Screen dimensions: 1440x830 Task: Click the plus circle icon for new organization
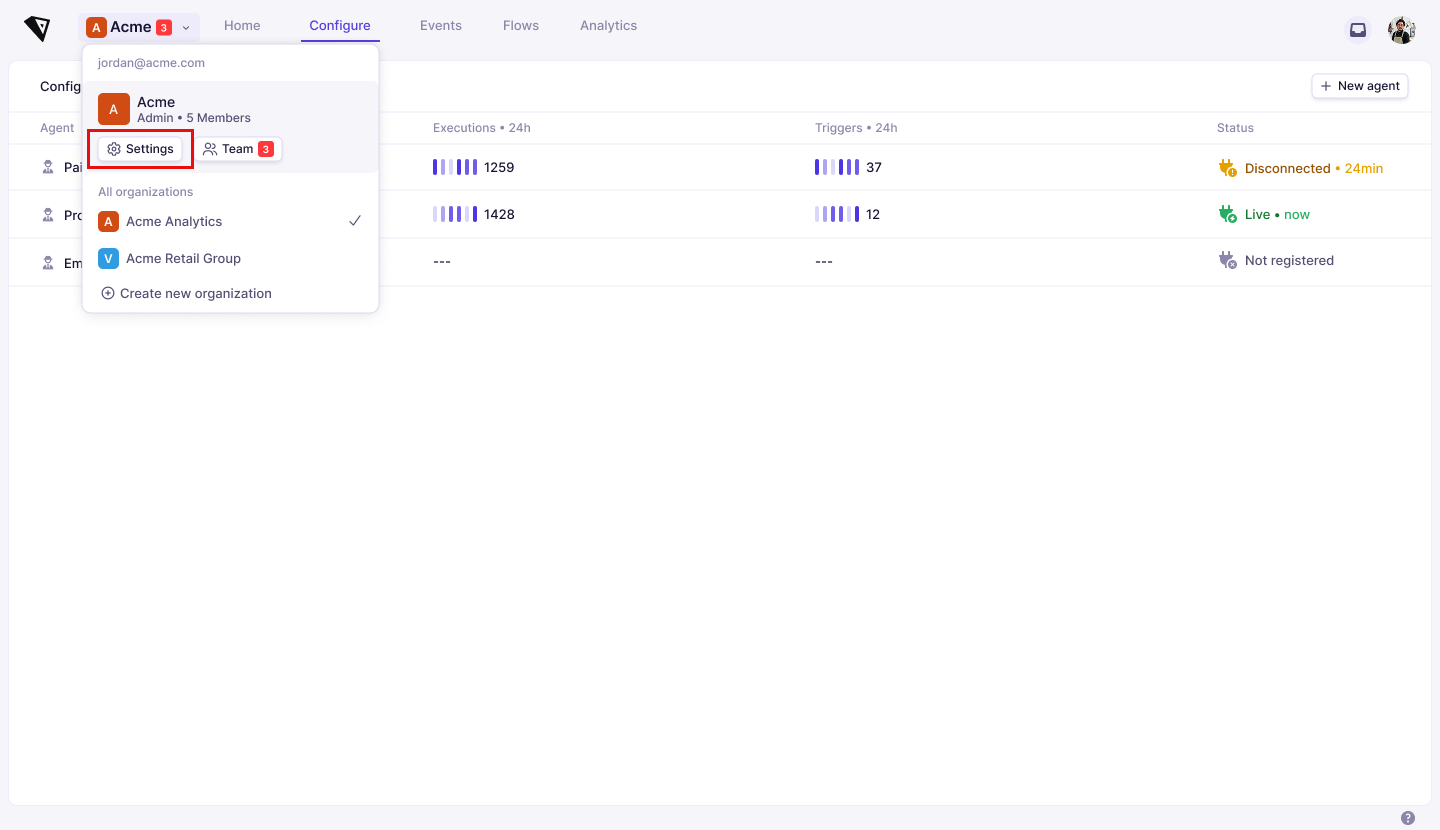click(x=108, y=293)
